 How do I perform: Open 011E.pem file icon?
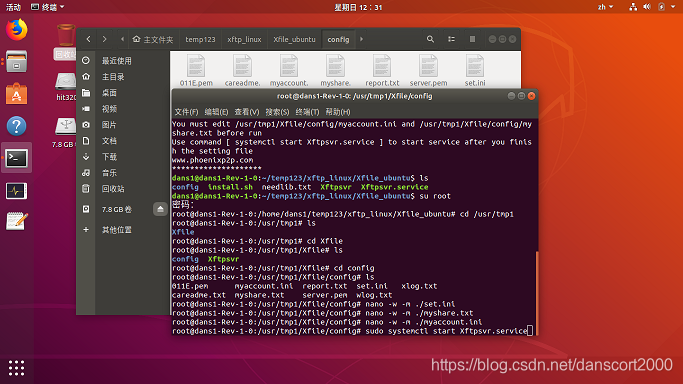pyautogui.click(x=196, y=70)
